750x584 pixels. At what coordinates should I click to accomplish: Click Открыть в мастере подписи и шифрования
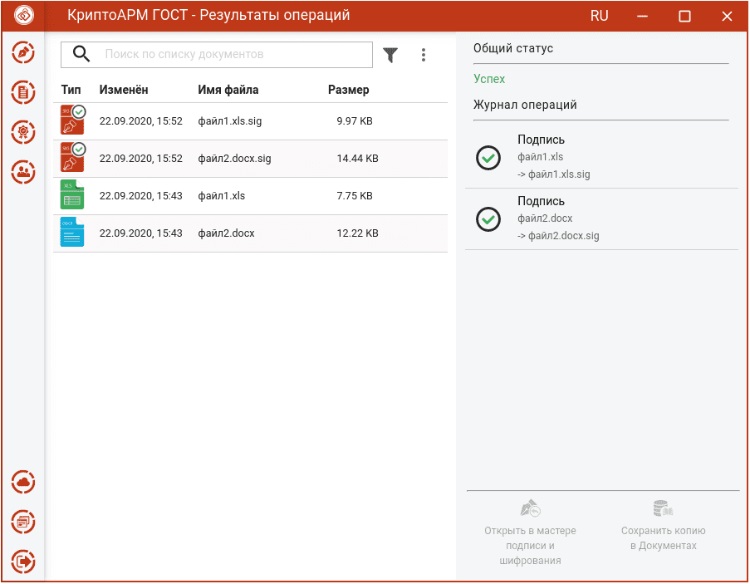coord(530,532)
